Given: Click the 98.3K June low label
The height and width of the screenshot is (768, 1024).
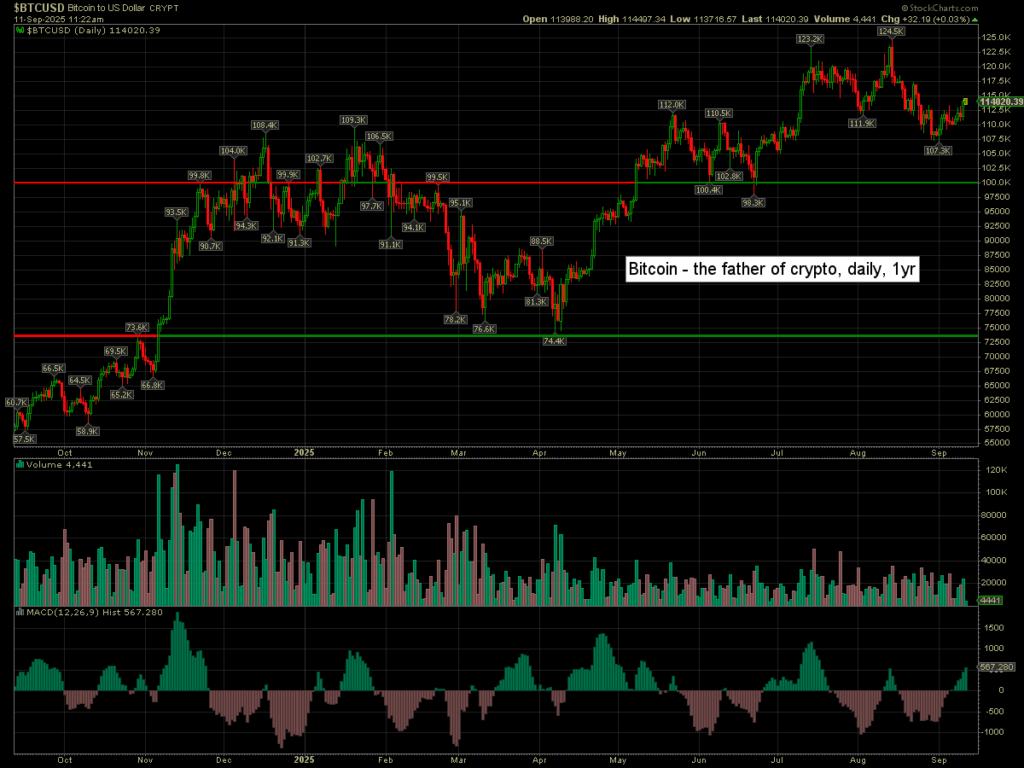Looking at the screenshot, I should tap(753, 202).
